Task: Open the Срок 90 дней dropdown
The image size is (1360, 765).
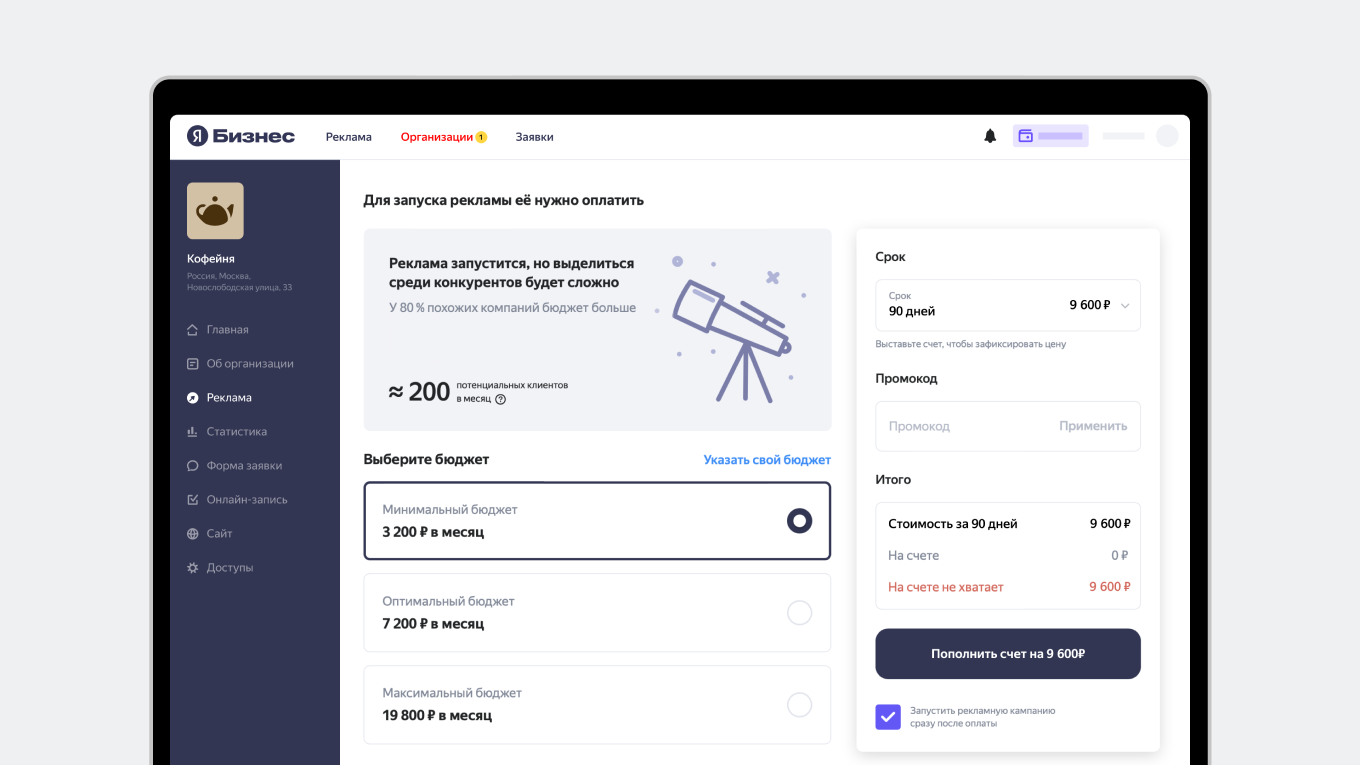Action: point(1008,305)
